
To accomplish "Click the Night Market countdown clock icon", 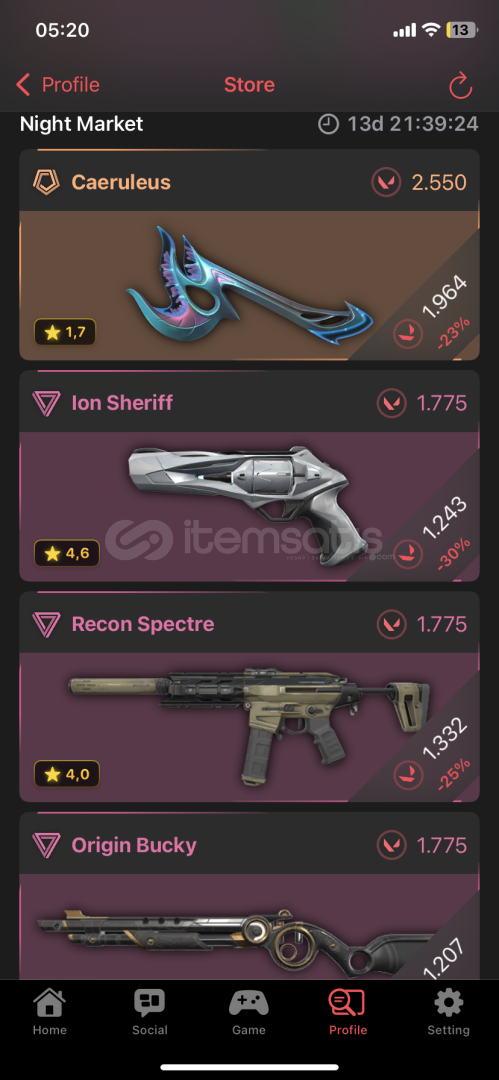I will point(329,124).
